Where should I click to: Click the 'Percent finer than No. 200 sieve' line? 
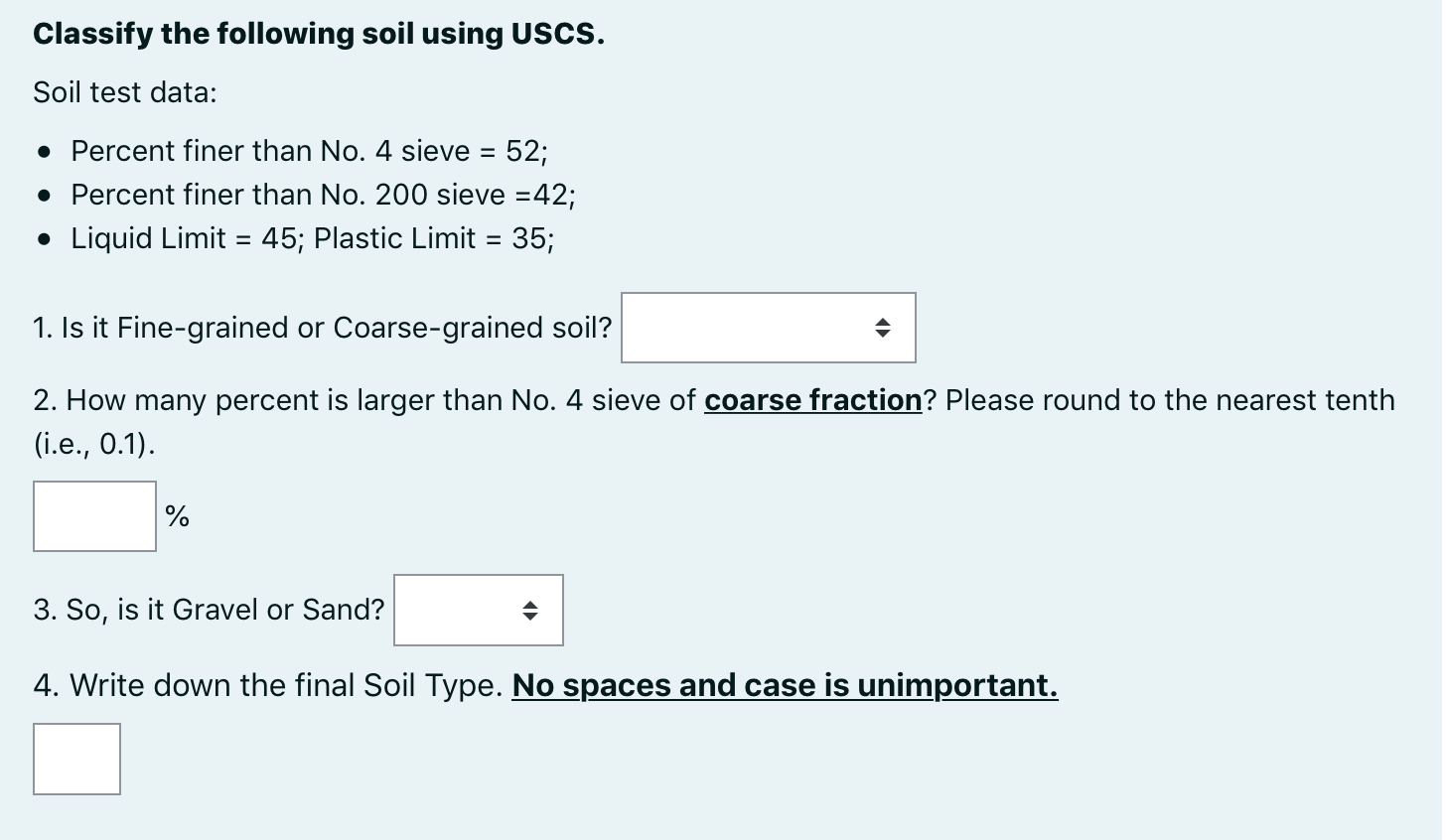point(322,195)
